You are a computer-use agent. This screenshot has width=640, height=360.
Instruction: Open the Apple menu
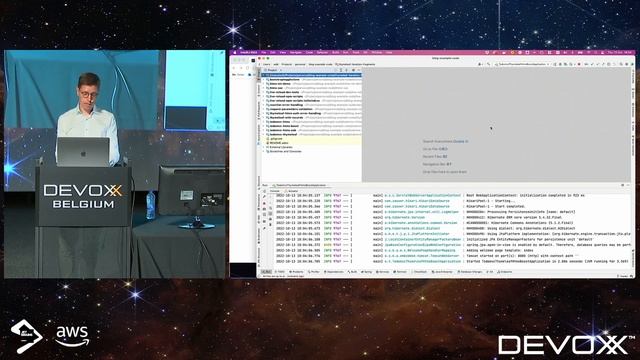pyautogui.click(x=235, y=52)
